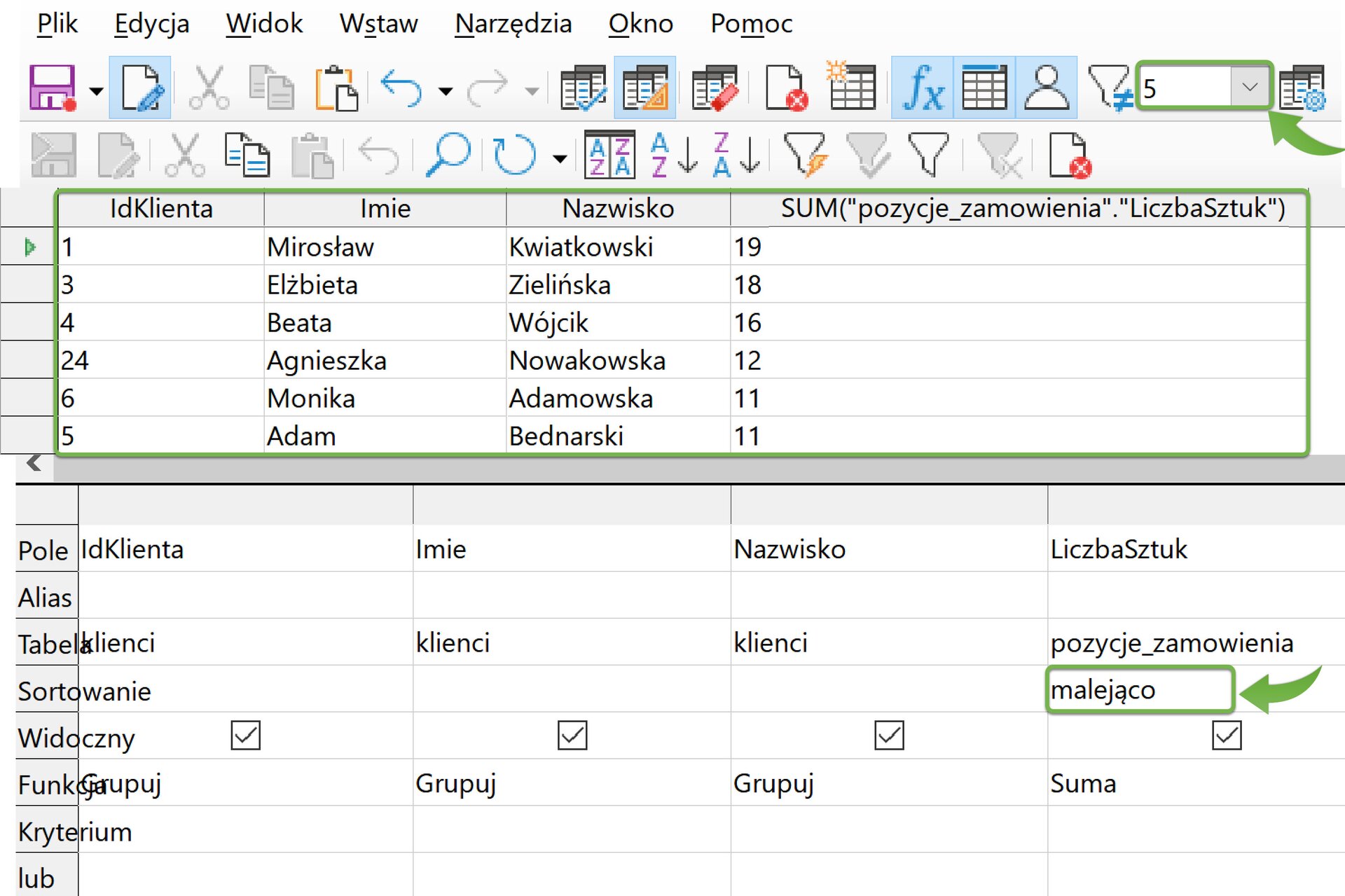Open the Plik menu

[57, 24]
